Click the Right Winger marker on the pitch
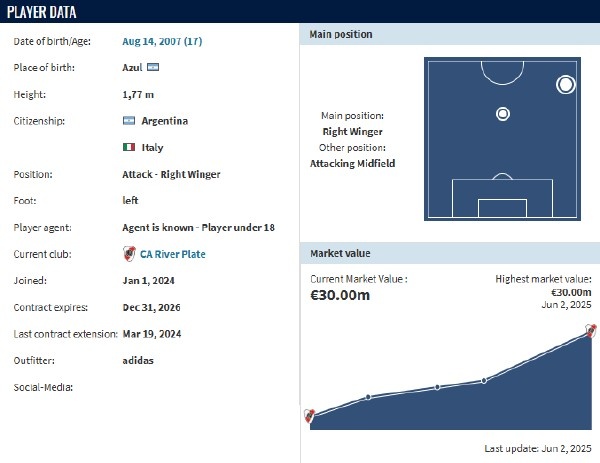Image resolution: width=600 pixels, height=463 pixels. tap(566, 85)
